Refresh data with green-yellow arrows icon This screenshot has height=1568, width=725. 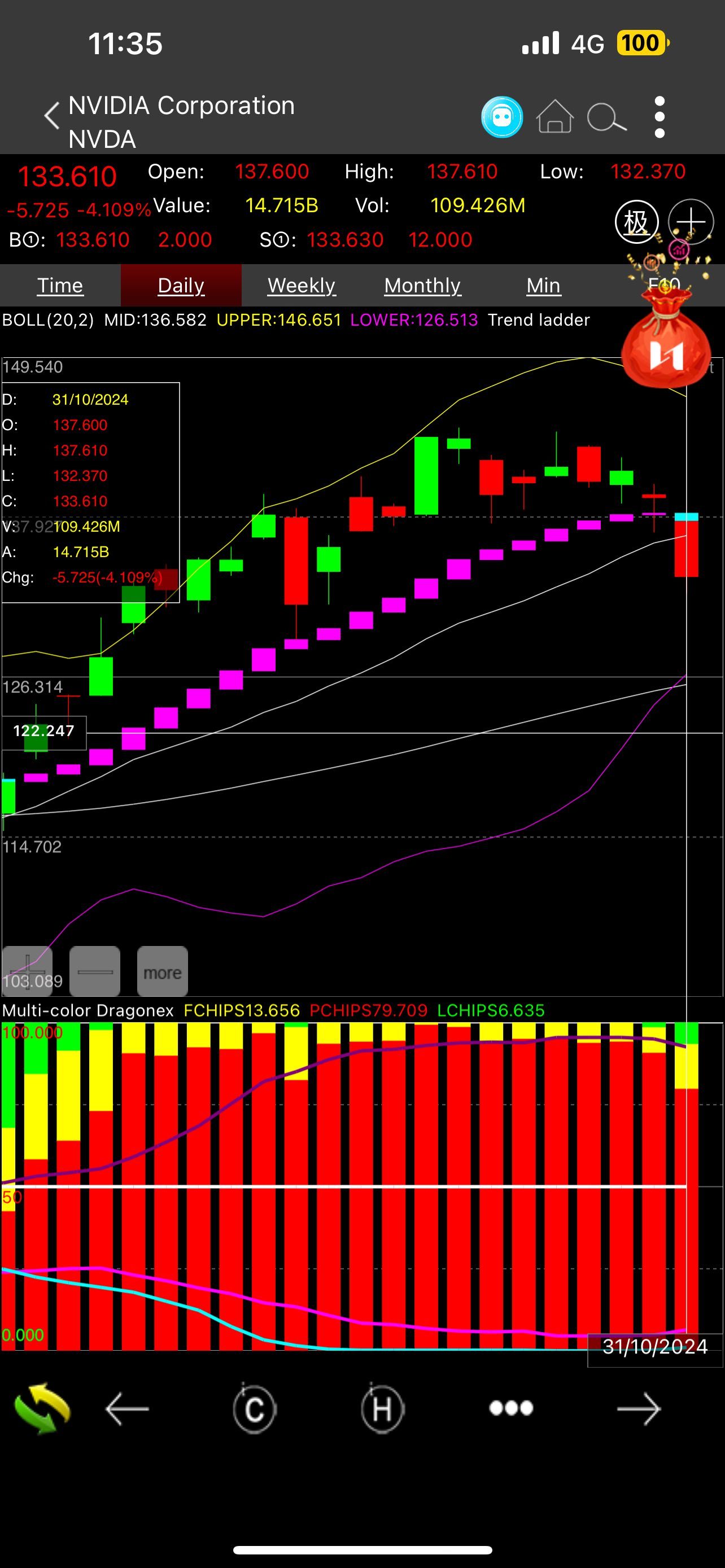click(x=42, y=1408)
